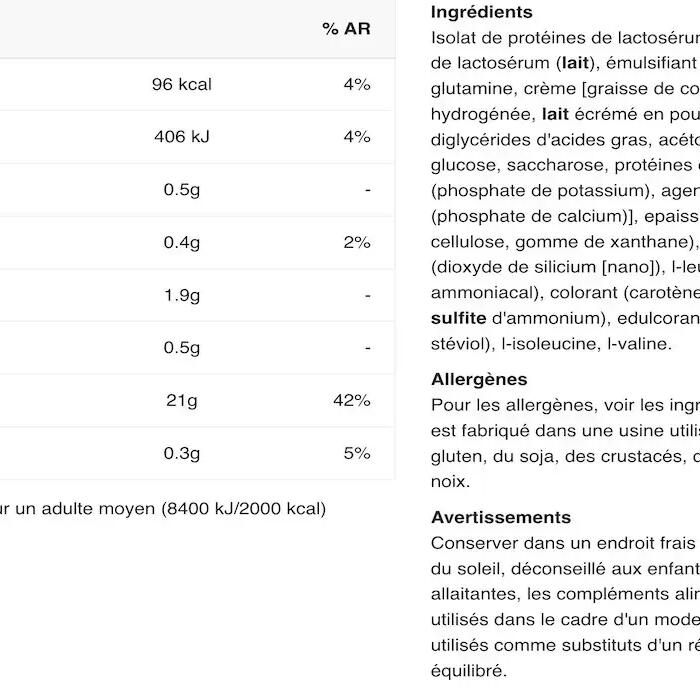The image size is (700, 700).
Task: Select the 2% reference intake value
Action: pos(356,242)
